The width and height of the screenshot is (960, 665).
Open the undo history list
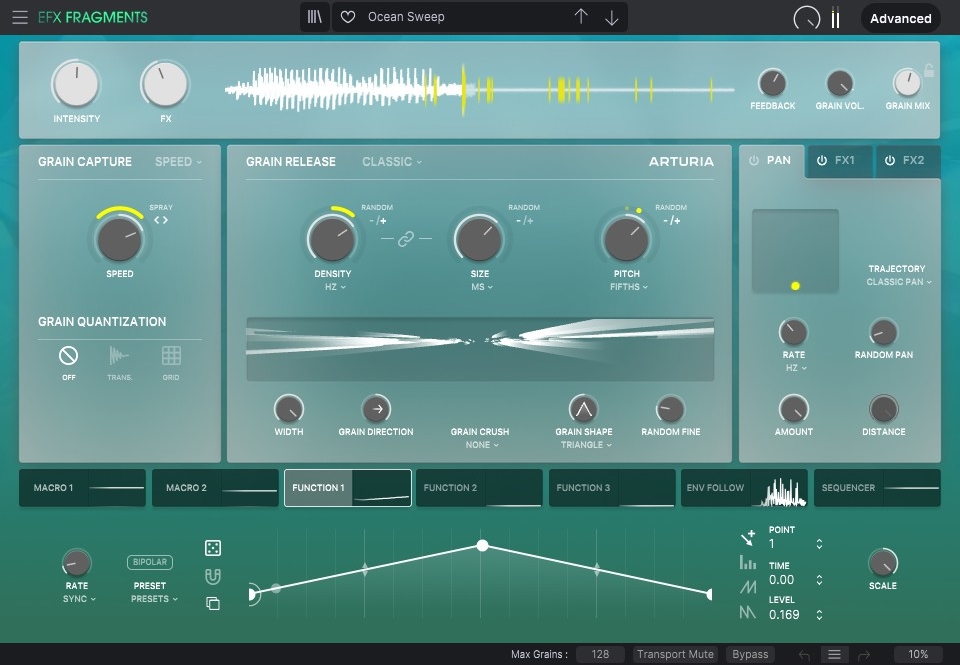[834, 655]
